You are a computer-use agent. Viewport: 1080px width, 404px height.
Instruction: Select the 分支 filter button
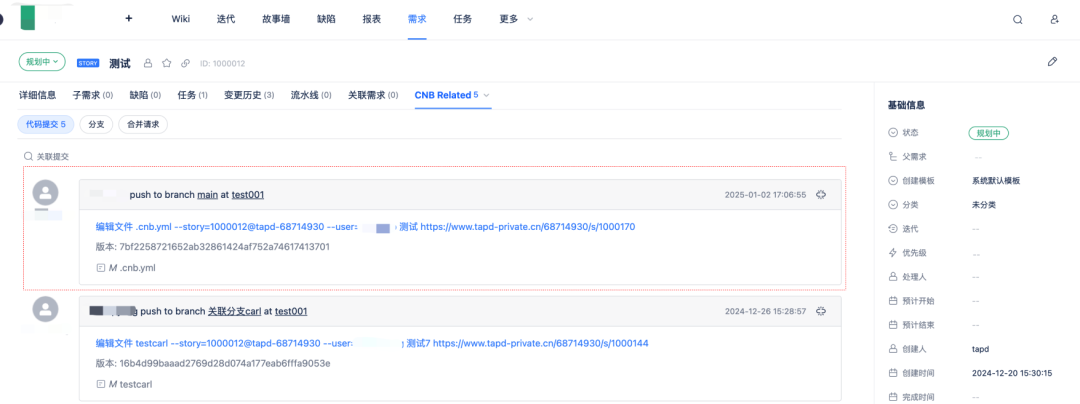[96, 125]
